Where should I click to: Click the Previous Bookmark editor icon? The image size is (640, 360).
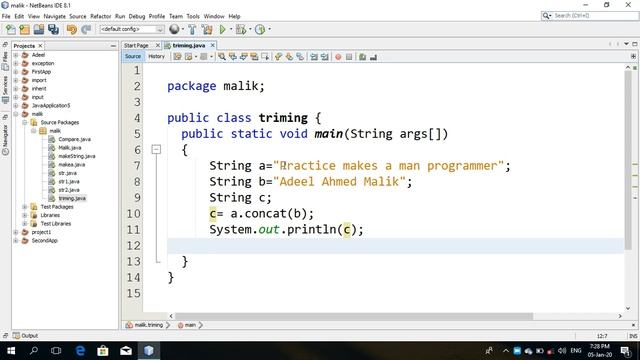278,57
